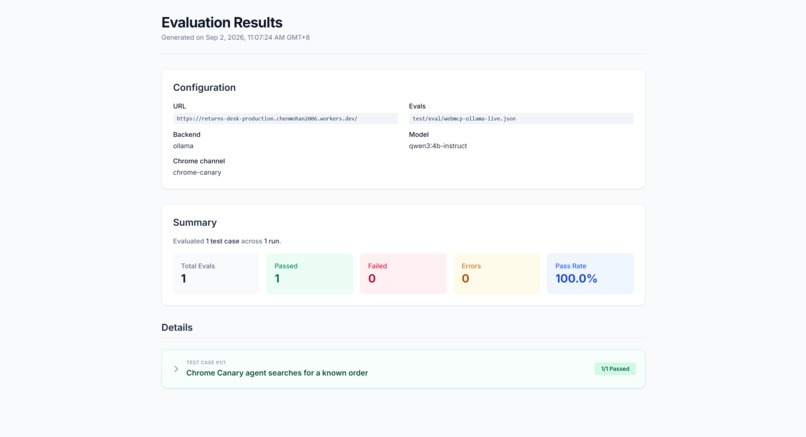Click the 'Evaluation Results' heading
This screenshot has height=437, width=806.
click(222, 23)
